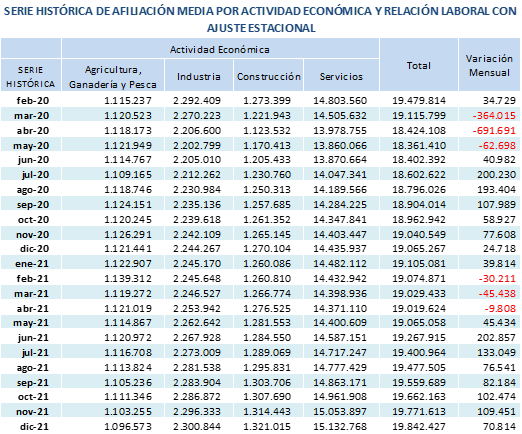Click the SERIE HISTÓRICA header cell
This screenshot has height=434, width=522.
click(31, 76)
